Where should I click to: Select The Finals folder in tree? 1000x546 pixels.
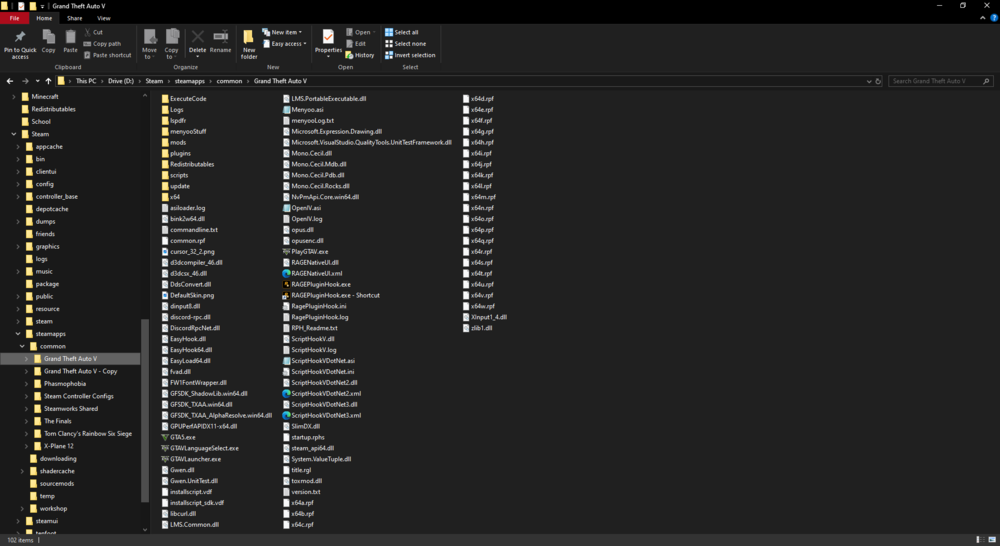57,421
